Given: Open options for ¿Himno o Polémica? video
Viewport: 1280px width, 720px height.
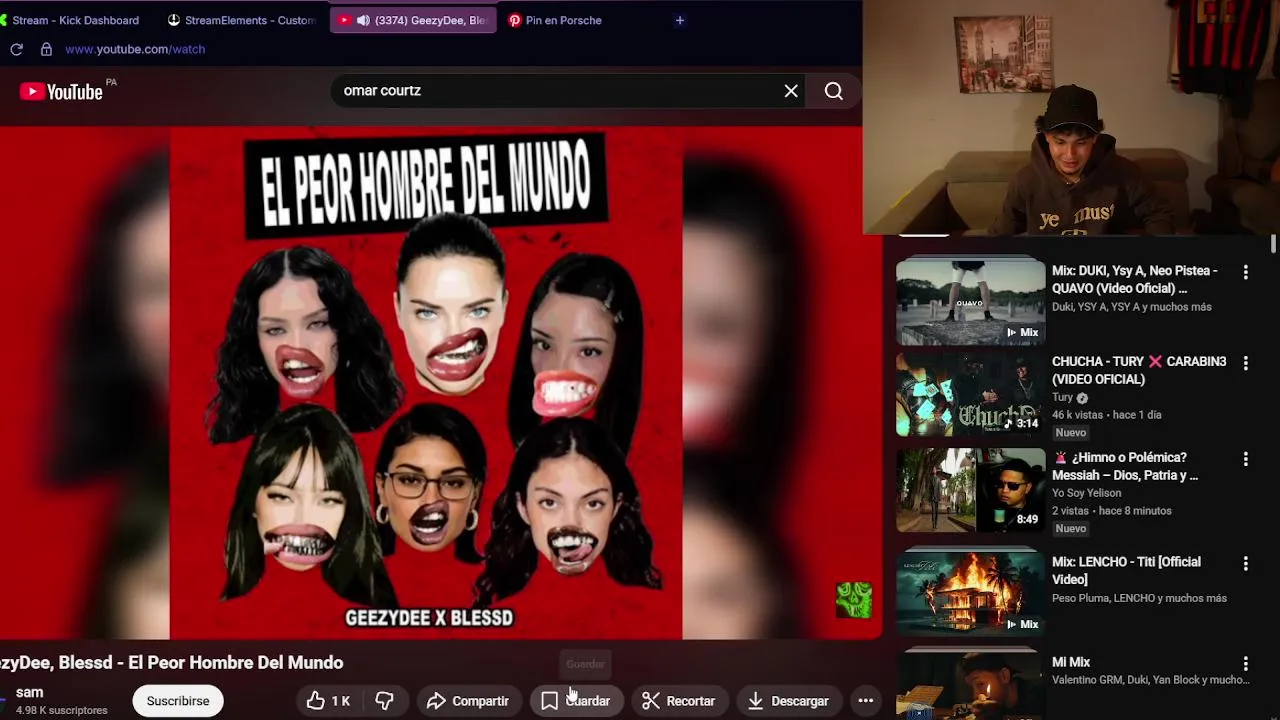Looking at the screenshot, I should (x=1245, y=459).
